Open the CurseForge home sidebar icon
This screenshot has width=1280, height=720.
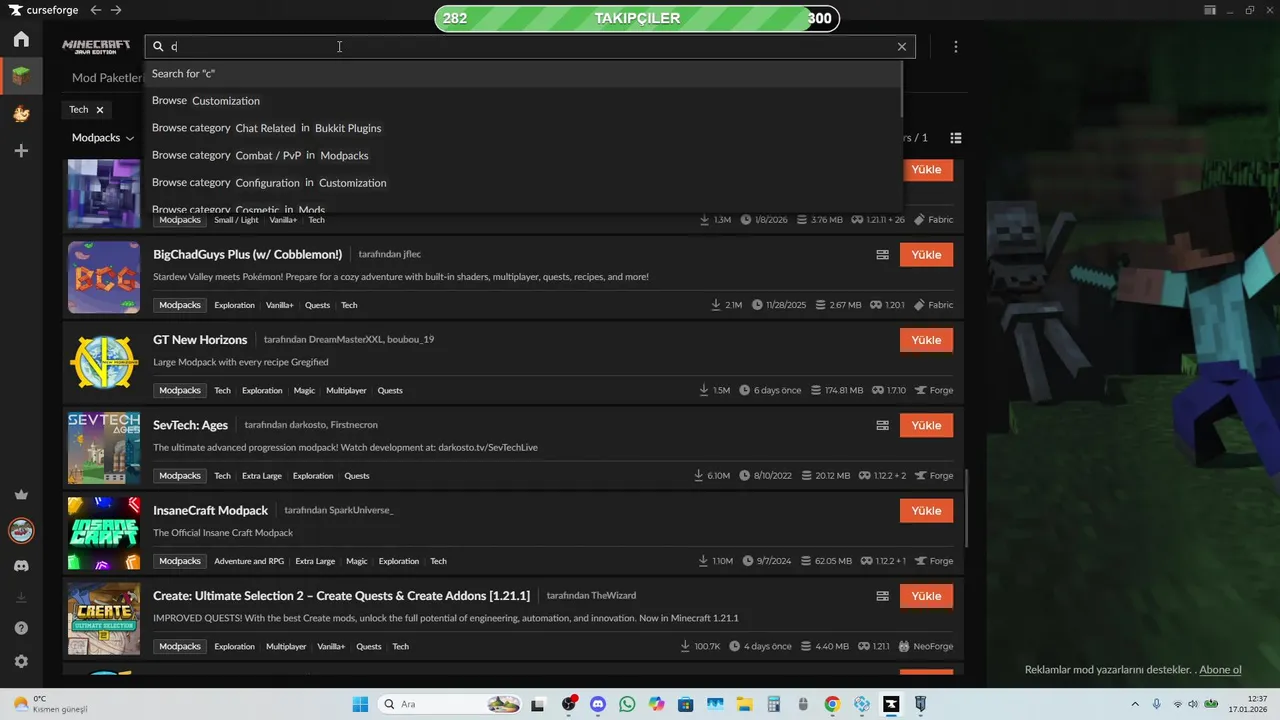tap(21, 40)
